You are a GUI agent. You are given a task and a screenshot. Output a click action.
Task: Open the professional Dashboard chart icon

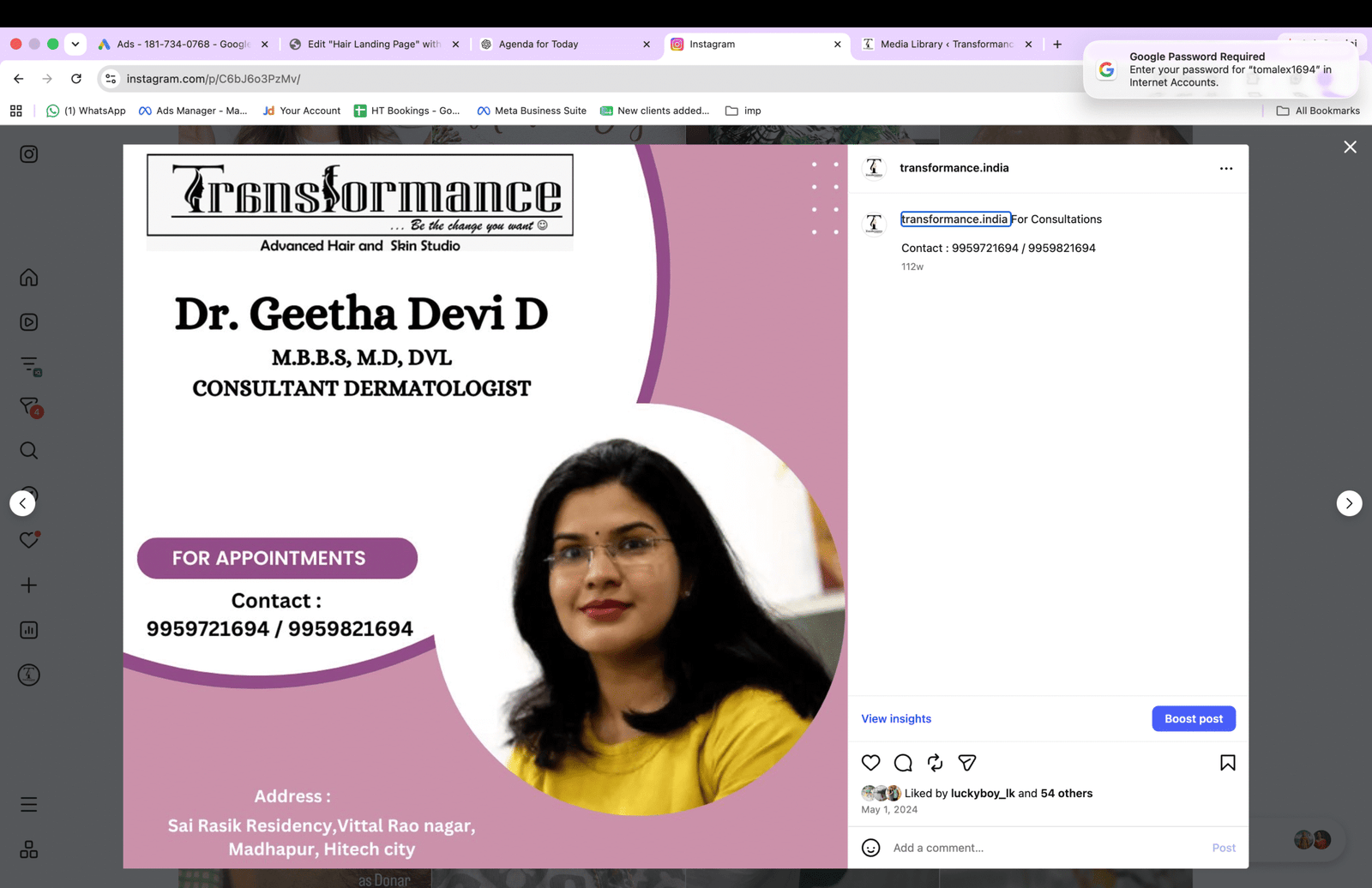[29, 630]
